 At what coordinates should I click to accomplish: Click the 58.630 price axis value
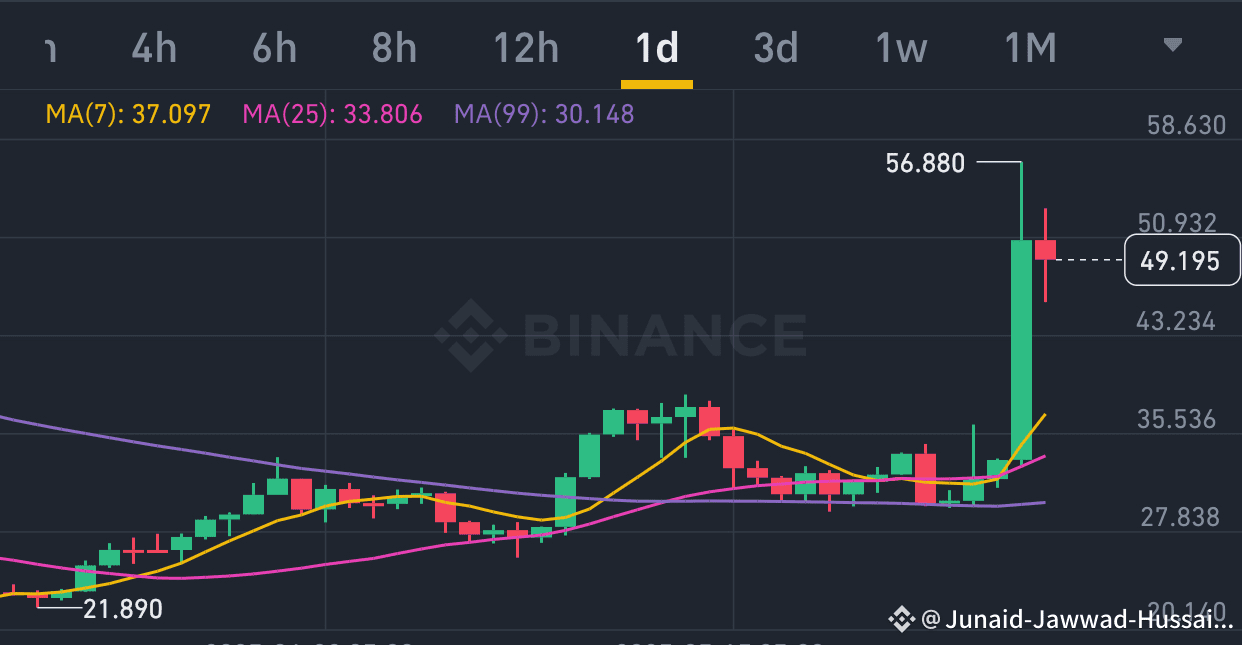[x=1187, y=125]
